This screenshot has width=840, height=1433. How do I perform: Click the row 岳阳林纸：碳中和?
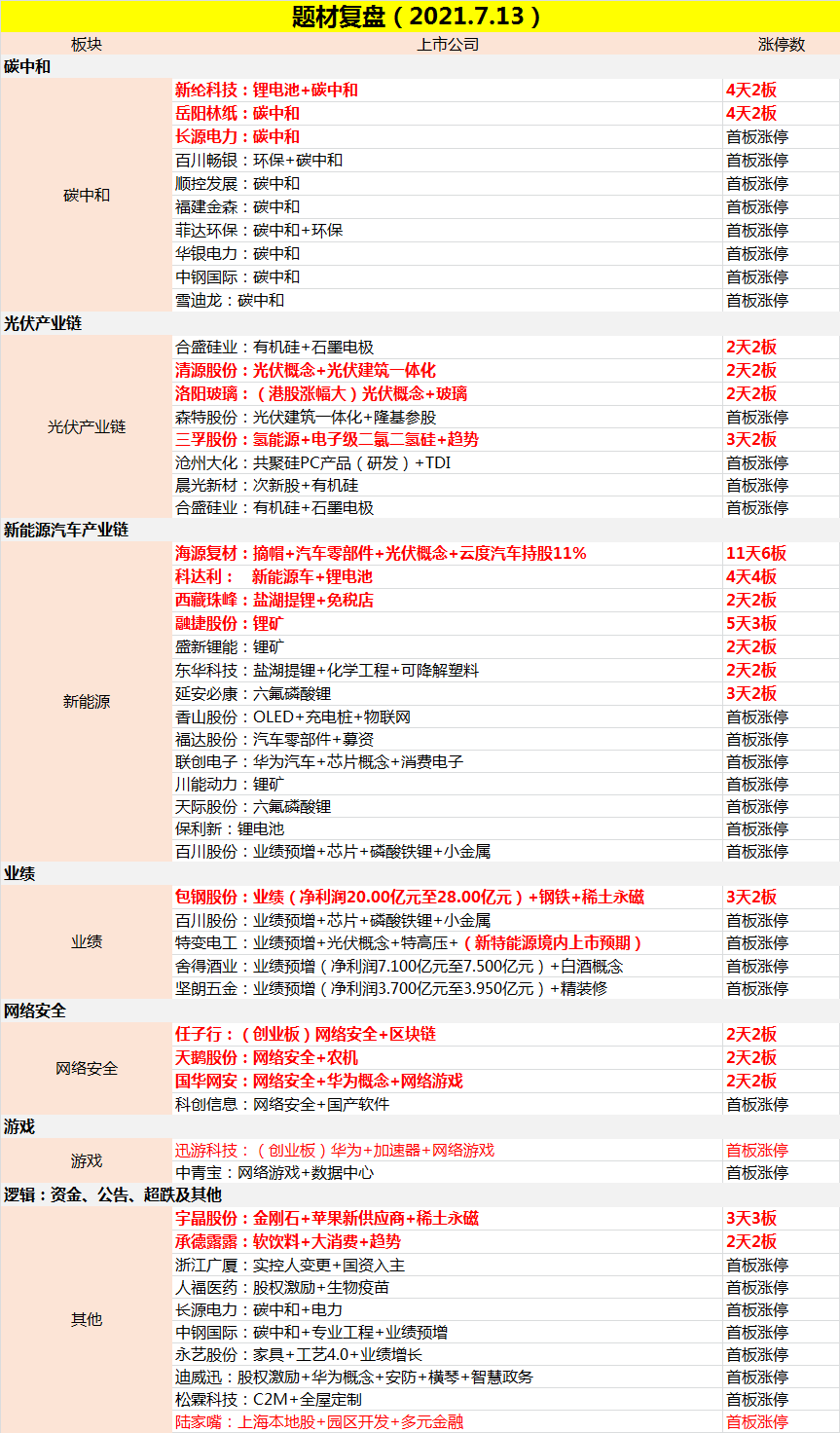point(237,113)
